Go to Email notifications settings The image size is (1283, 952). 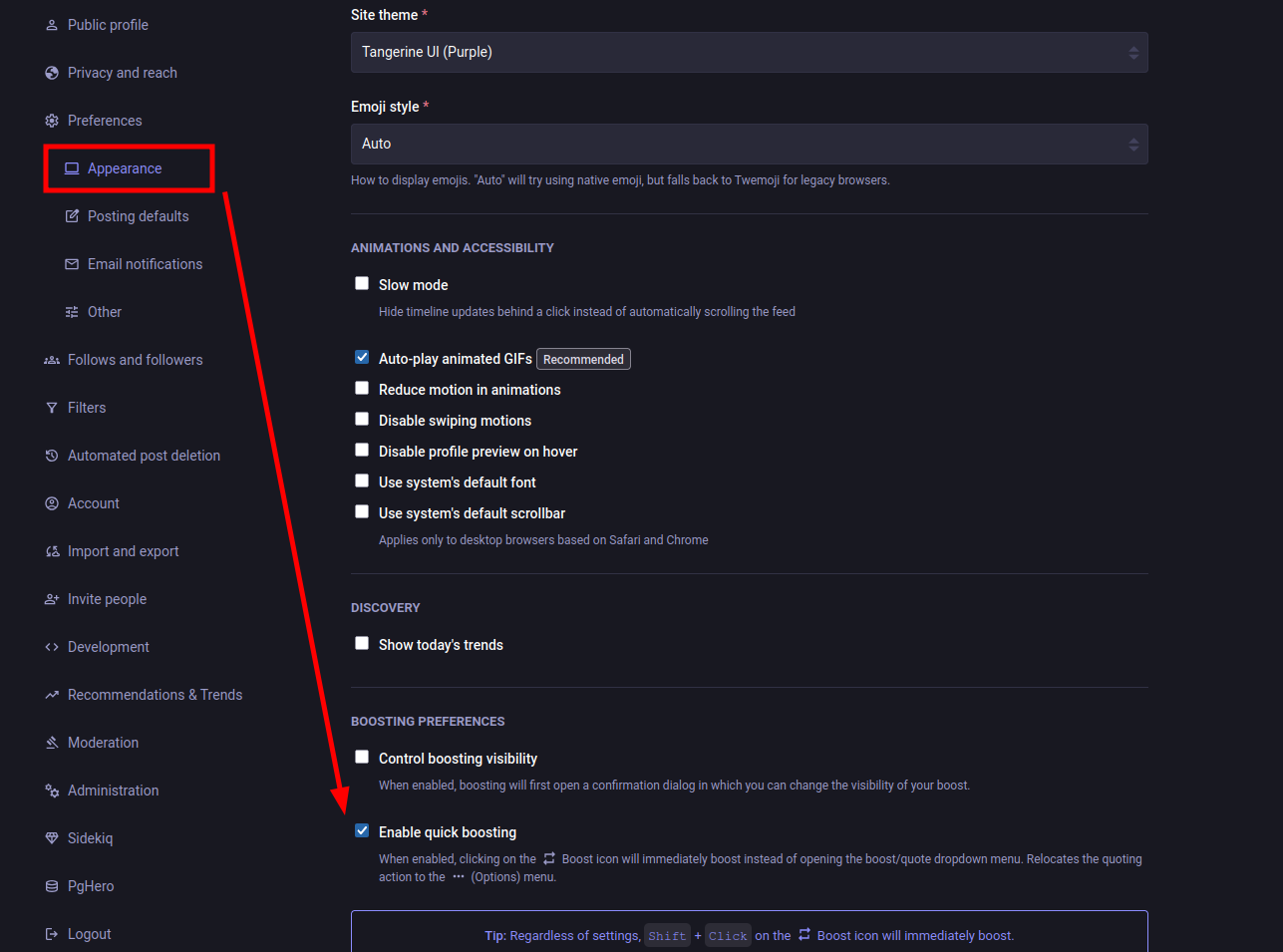[145, 264]
